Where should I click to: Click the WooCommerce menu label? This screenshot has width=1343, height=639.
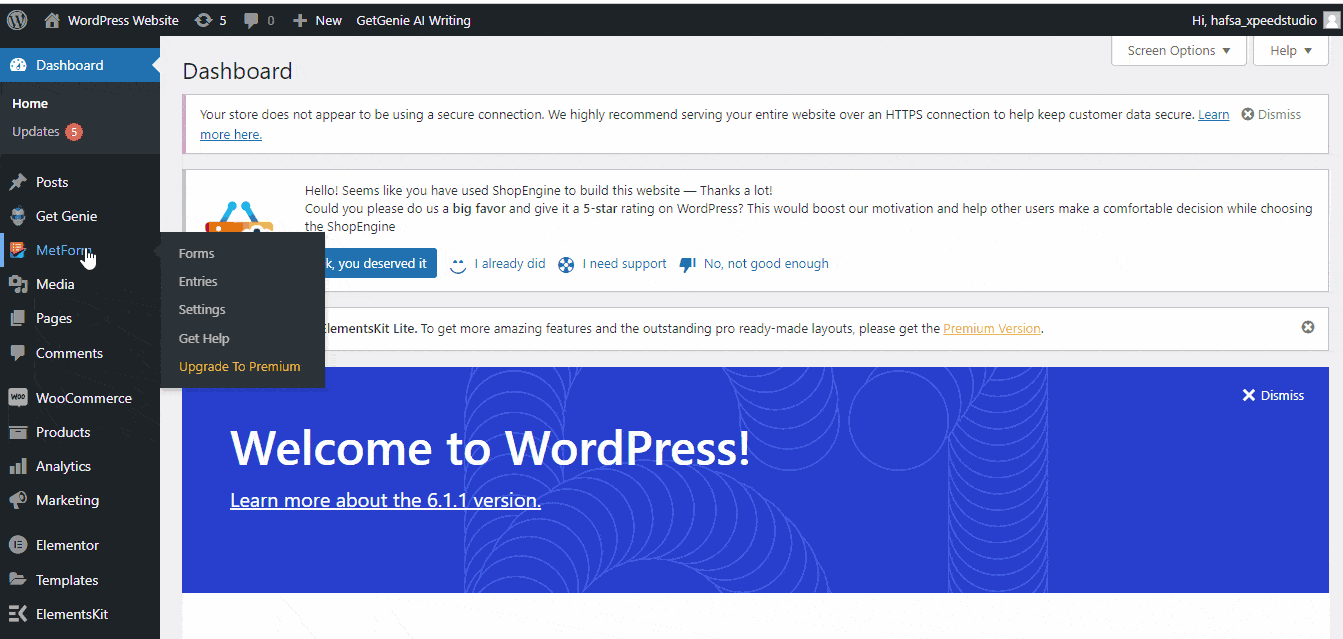click(x=84, y=398)
